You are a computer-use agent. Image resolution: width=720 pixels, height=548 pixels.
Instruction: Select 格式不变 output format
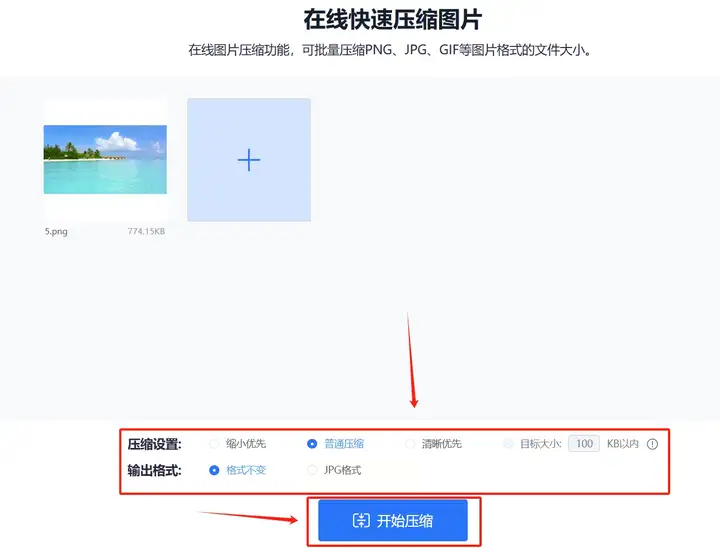point(214,470)
